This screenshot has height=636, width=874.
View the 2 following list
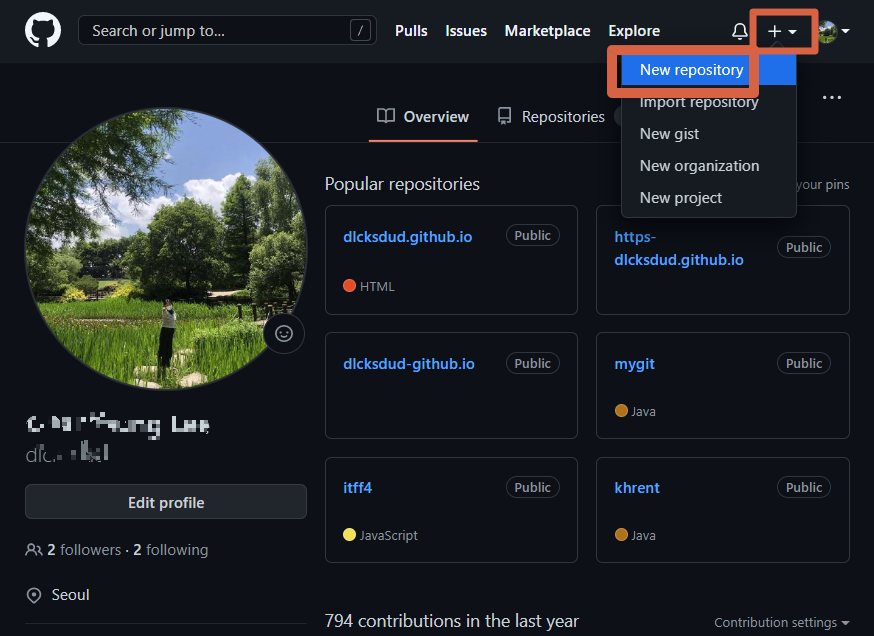coord(171,550)
